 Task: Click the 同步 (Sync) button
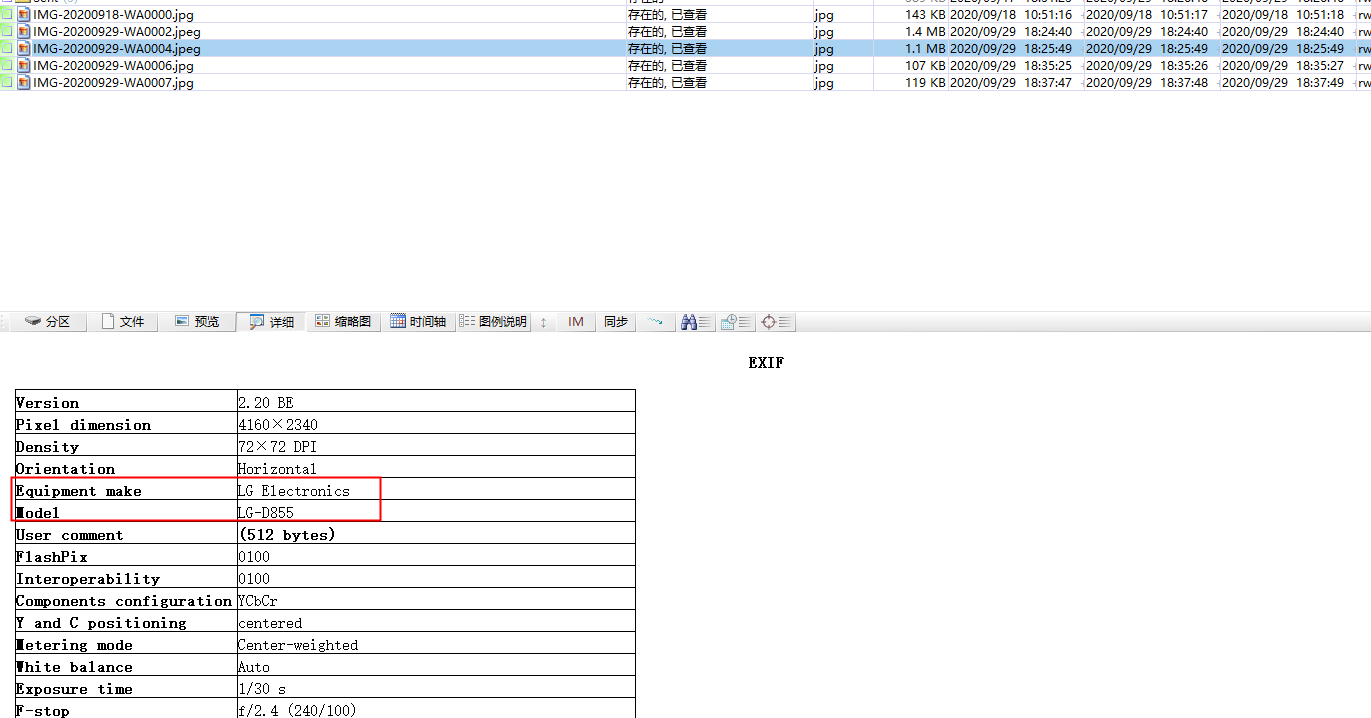tap(616, 321)
